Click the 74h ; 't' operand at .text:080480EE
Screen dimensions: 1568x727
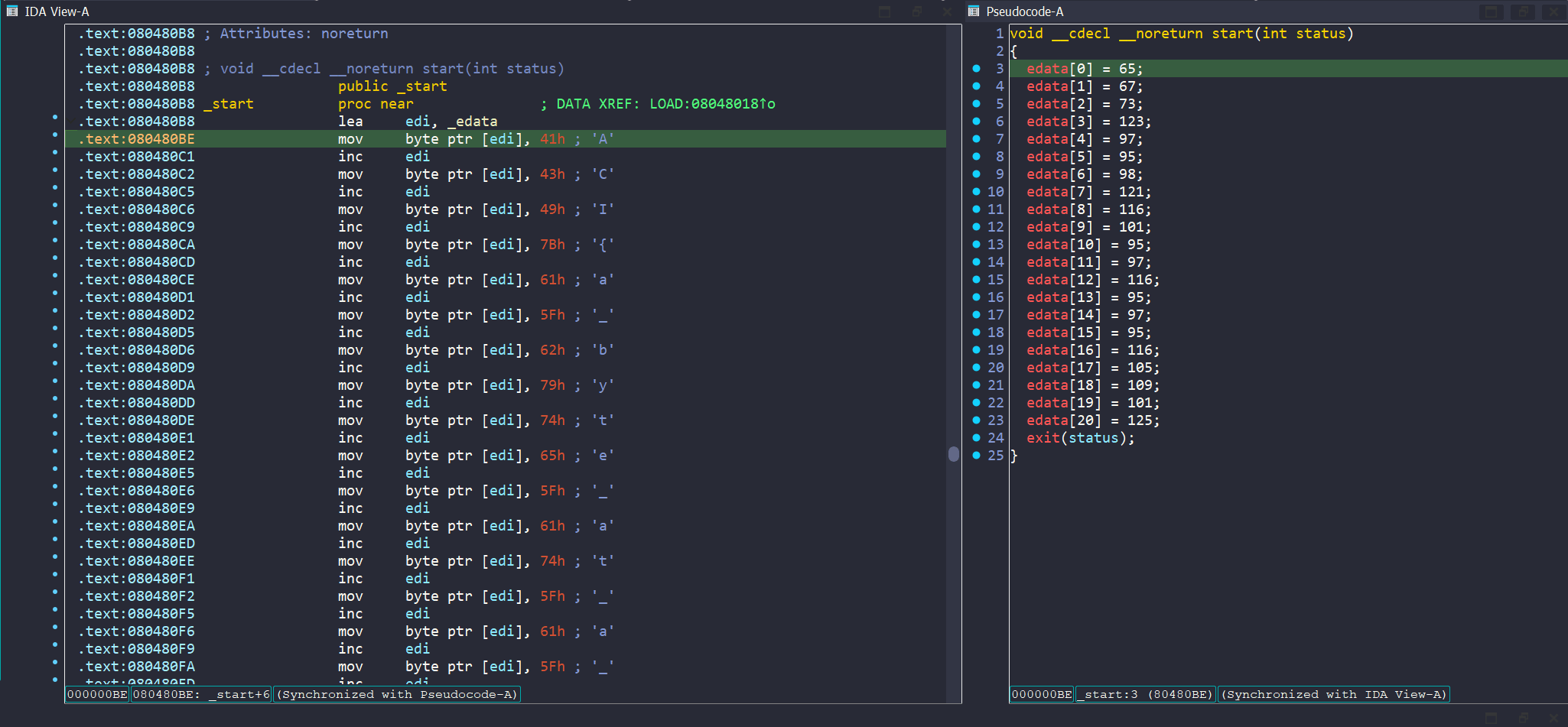pyautogui.click(x=577, y=561)
